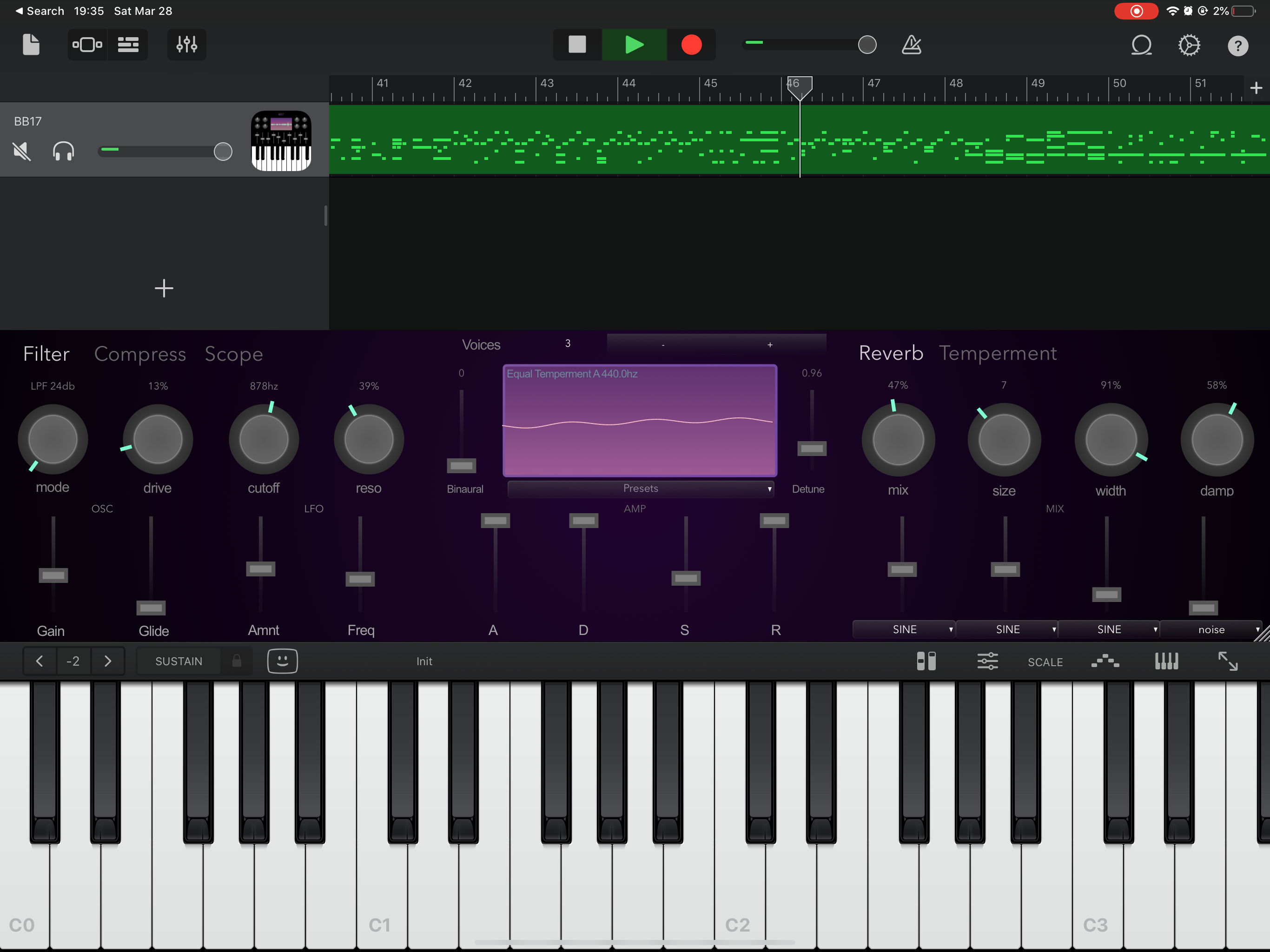
Task: Stop playback
Action: pos(577,44)
